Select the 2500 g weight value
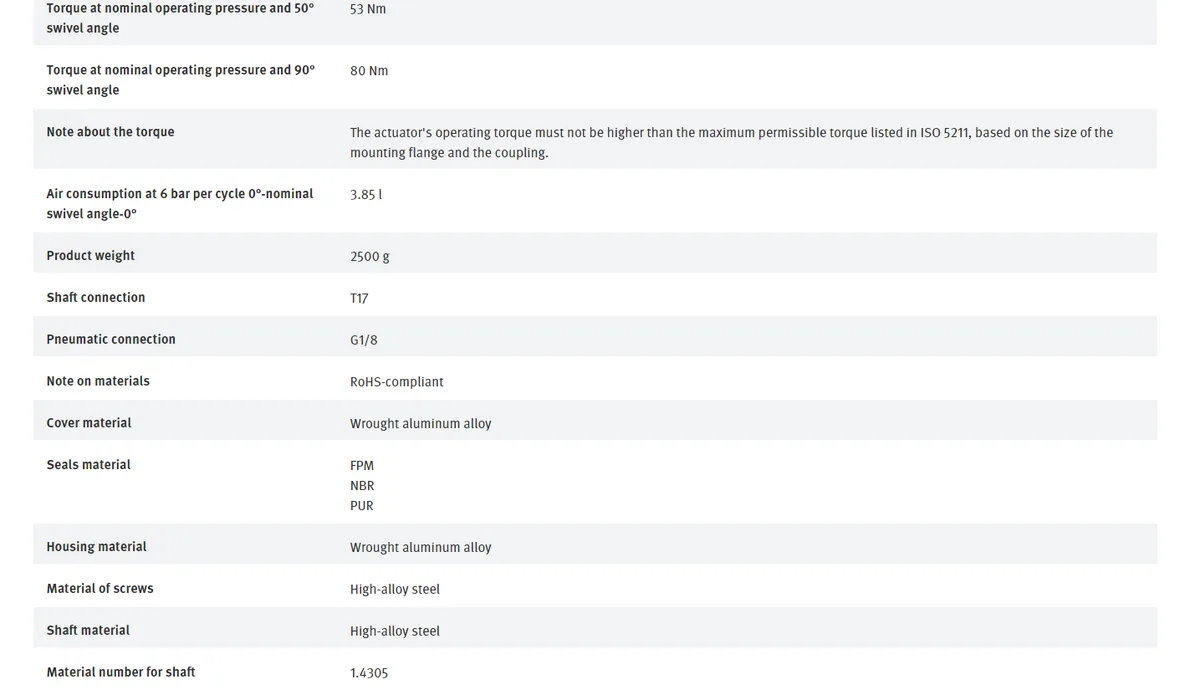This screenshot has width=1200, height=700. pos(370,256)
